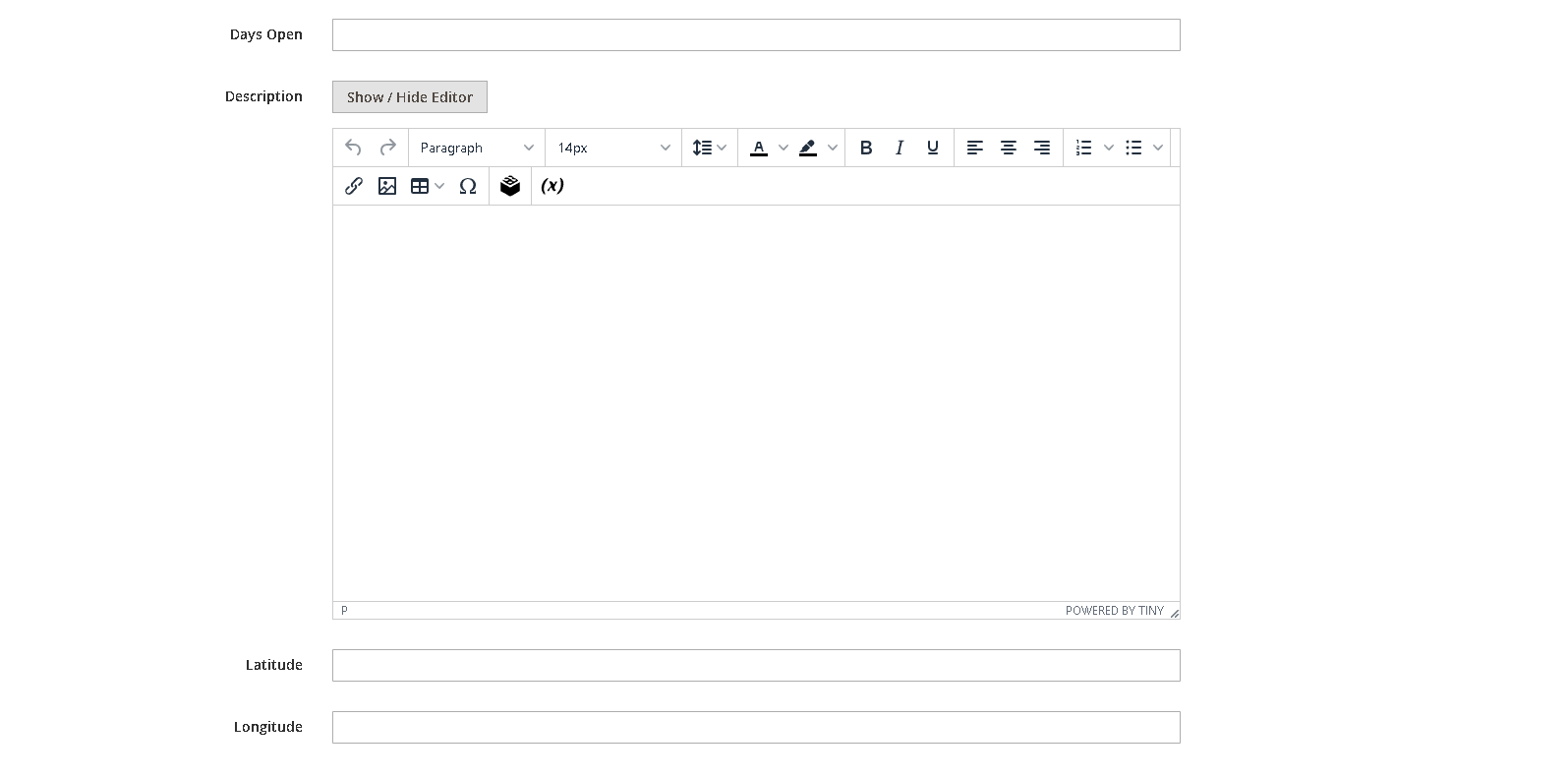Click the insert variable (x) icon
Viewport: 1568px width, 779px height.
(x=552, y=186)
